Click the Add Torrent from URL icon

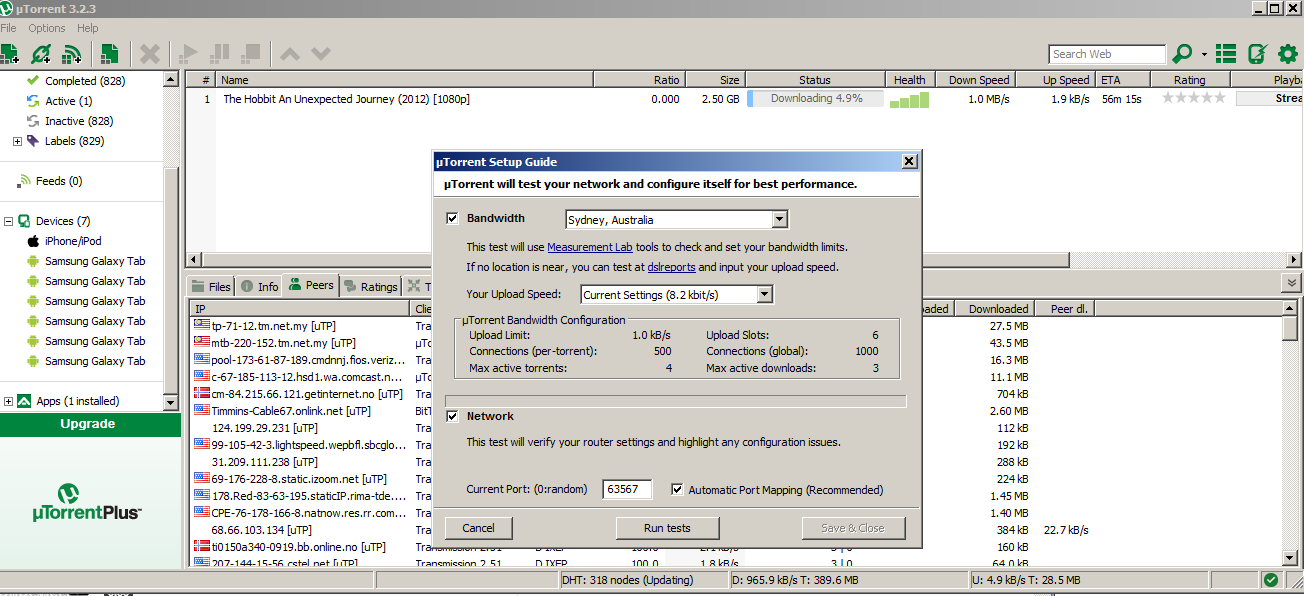point(41,54)
